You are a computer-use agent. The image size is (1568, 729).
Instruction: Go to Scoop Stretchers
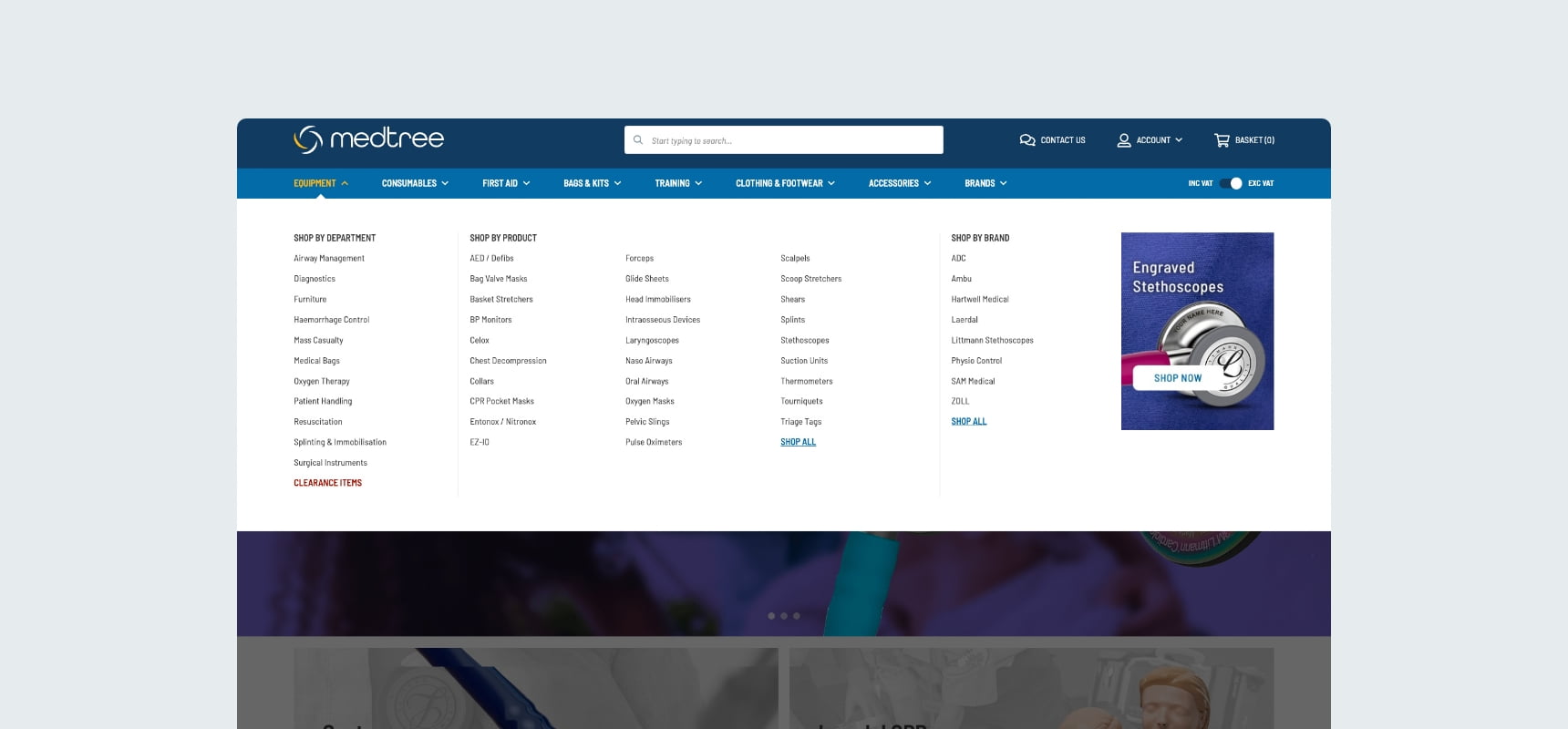coord(811,279)
